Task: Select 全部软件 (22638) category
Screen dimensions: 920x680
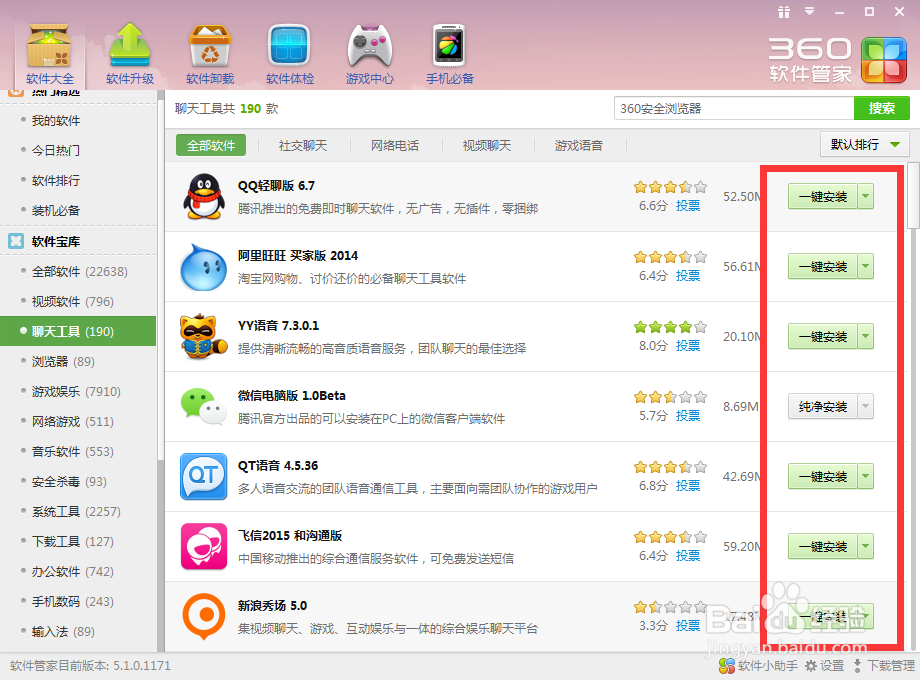Action: [x=79, y=271]
